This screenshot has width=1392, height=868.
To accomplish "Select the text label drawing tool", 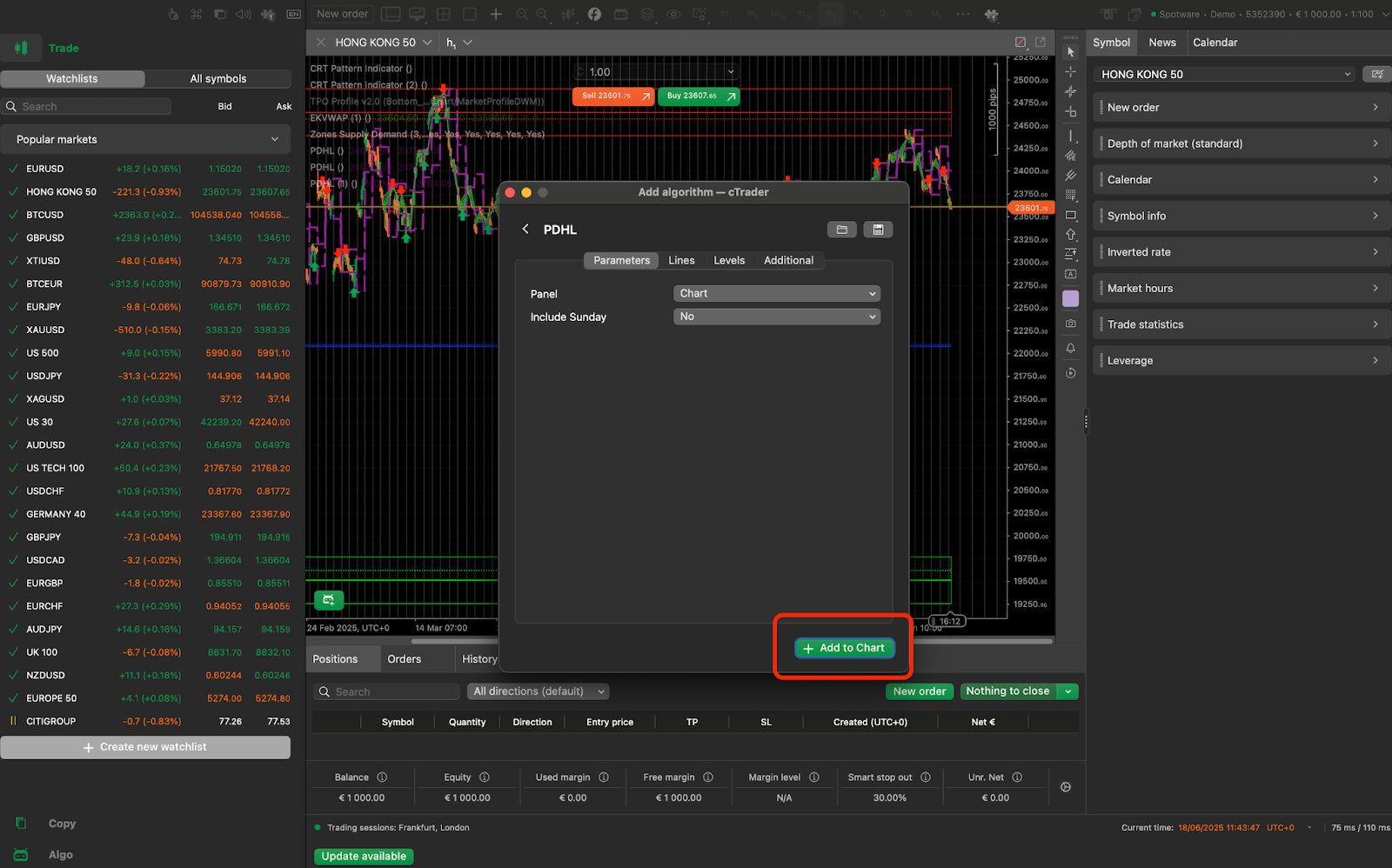I will pos(1071,274).
